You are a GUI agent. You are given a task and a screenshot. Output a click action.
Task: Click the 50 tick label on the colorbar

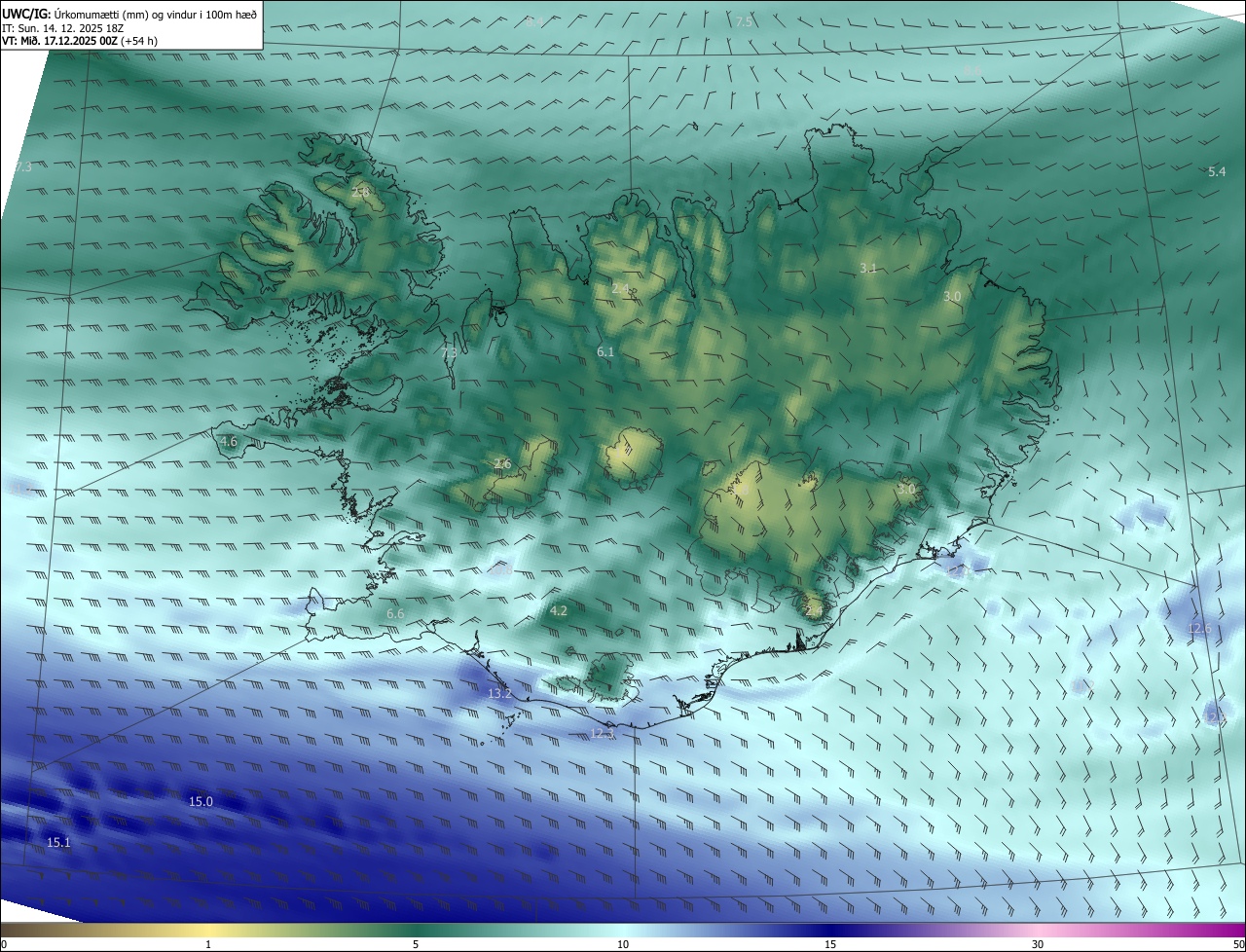[1238, 944]
